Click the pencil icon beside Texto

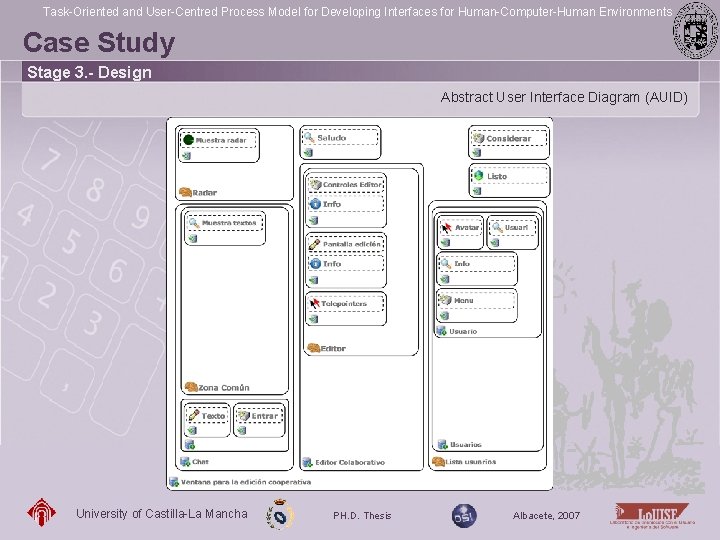pyautogui.click(x=194, y=415)
